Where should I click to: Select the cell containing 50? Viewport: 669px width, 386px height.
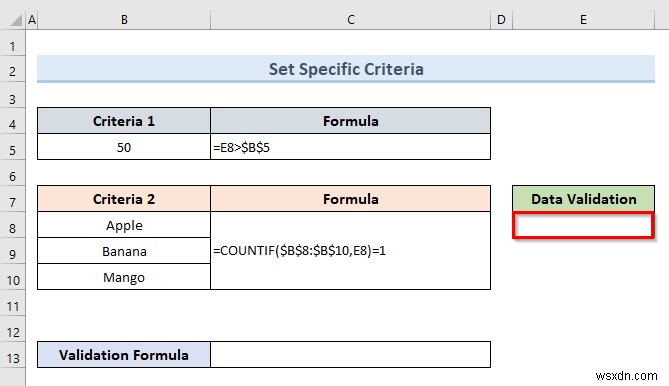click(124, 147)
